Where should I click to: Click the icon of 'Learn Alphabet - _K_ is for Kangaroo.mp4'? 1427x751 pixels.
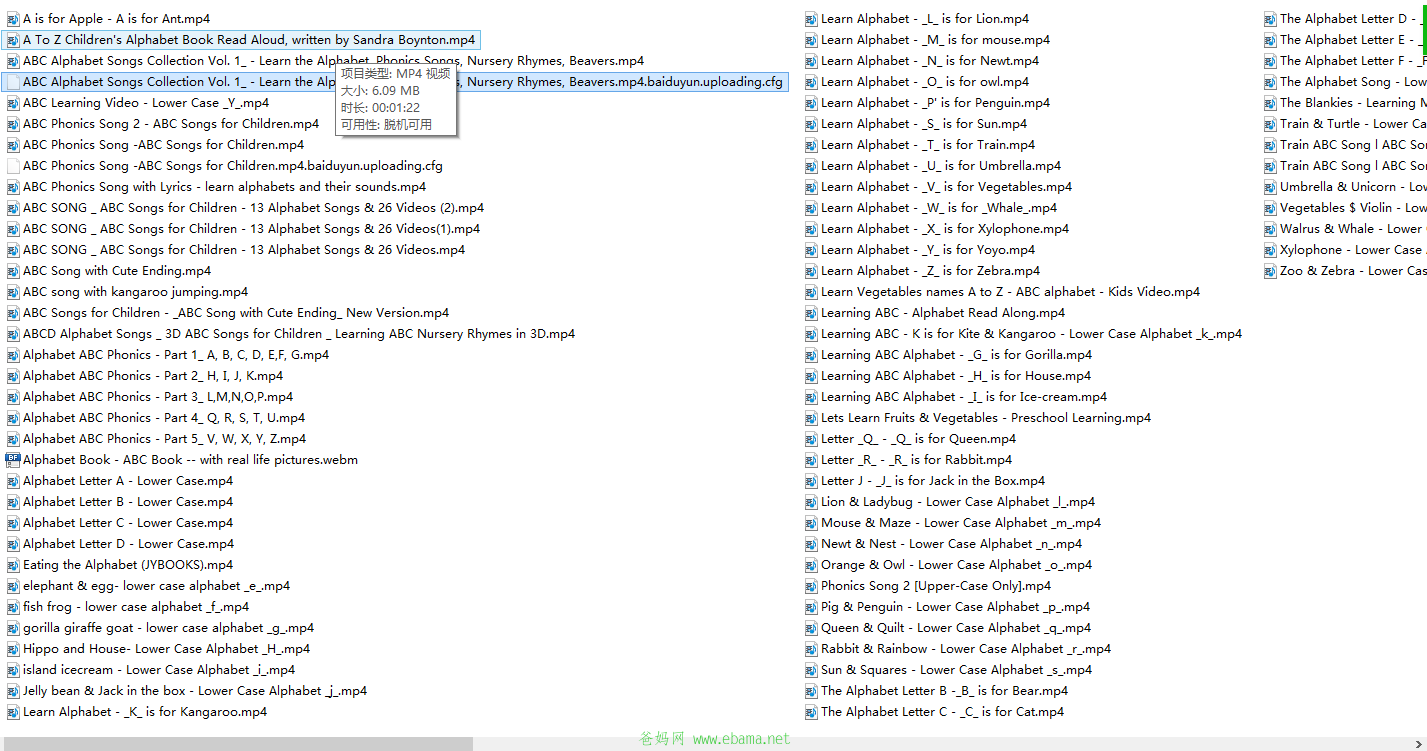click(x=13, y=712)
